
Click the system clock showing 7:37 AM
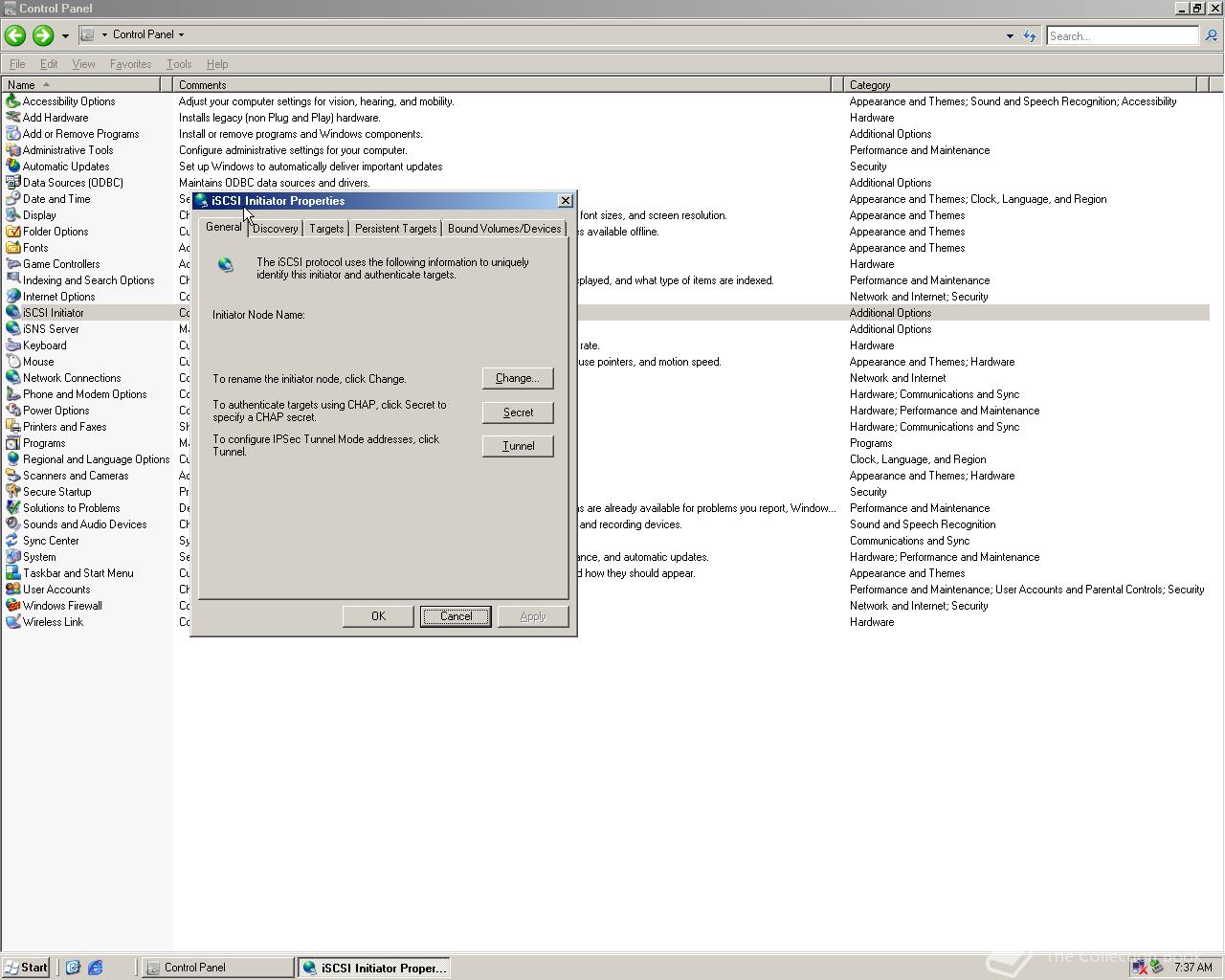coord(1192,968)
